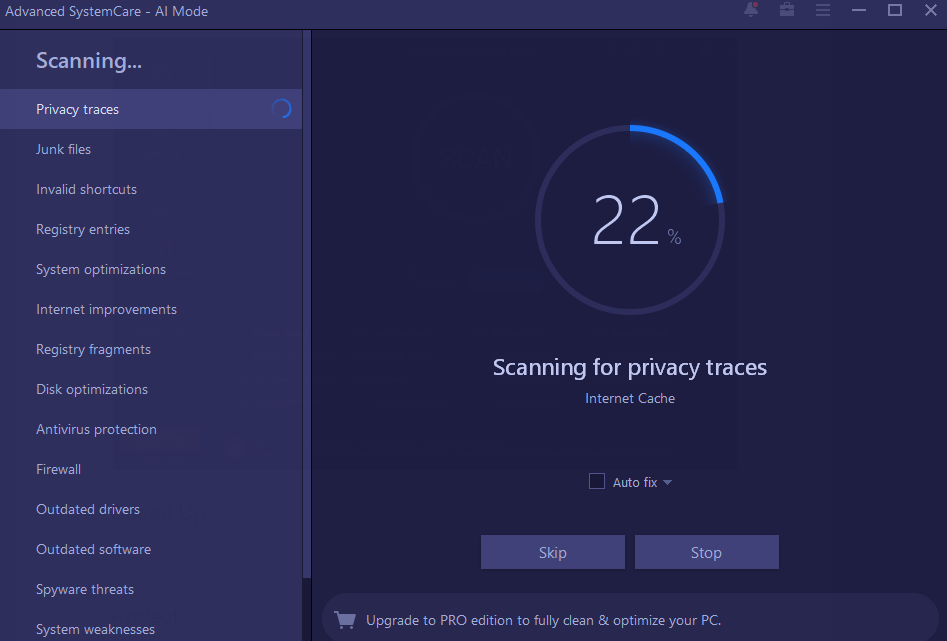Open the toolbox briefcase icon
The height and width of the screenshot is (641, 947).
[x=786, y=10]
